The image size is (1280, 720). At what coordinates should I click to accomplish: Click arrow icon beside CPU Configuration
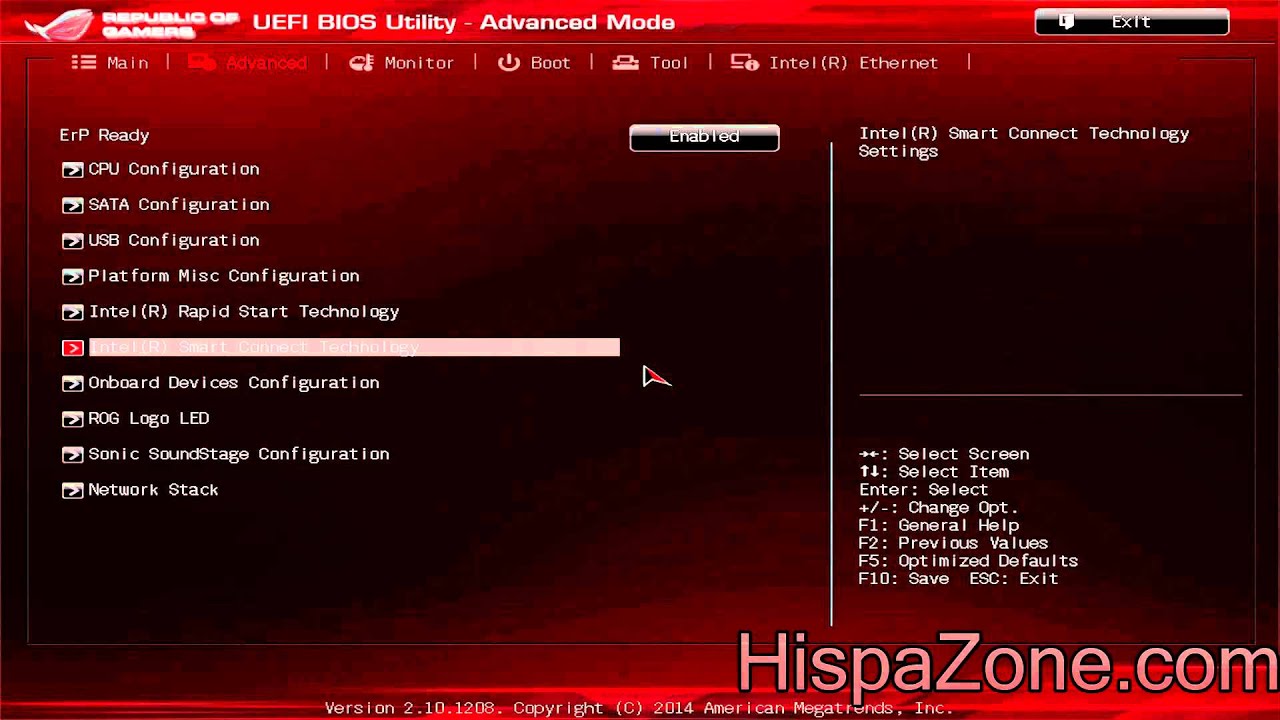click(x=72, y=170)
